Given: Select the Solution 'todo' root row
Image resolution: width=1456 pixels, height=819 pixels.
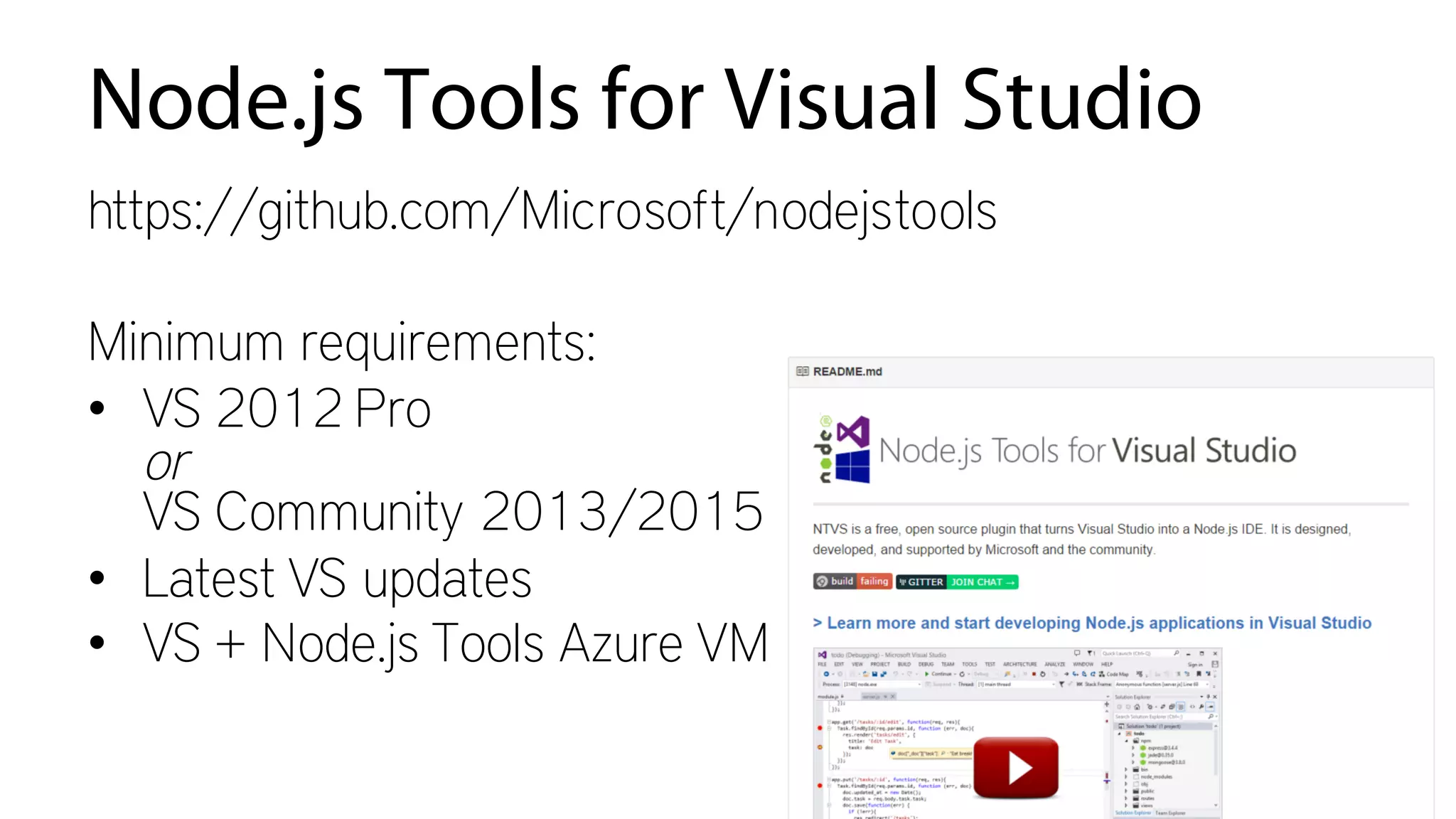Looking at the screenshot, I should click(1162, 727).
